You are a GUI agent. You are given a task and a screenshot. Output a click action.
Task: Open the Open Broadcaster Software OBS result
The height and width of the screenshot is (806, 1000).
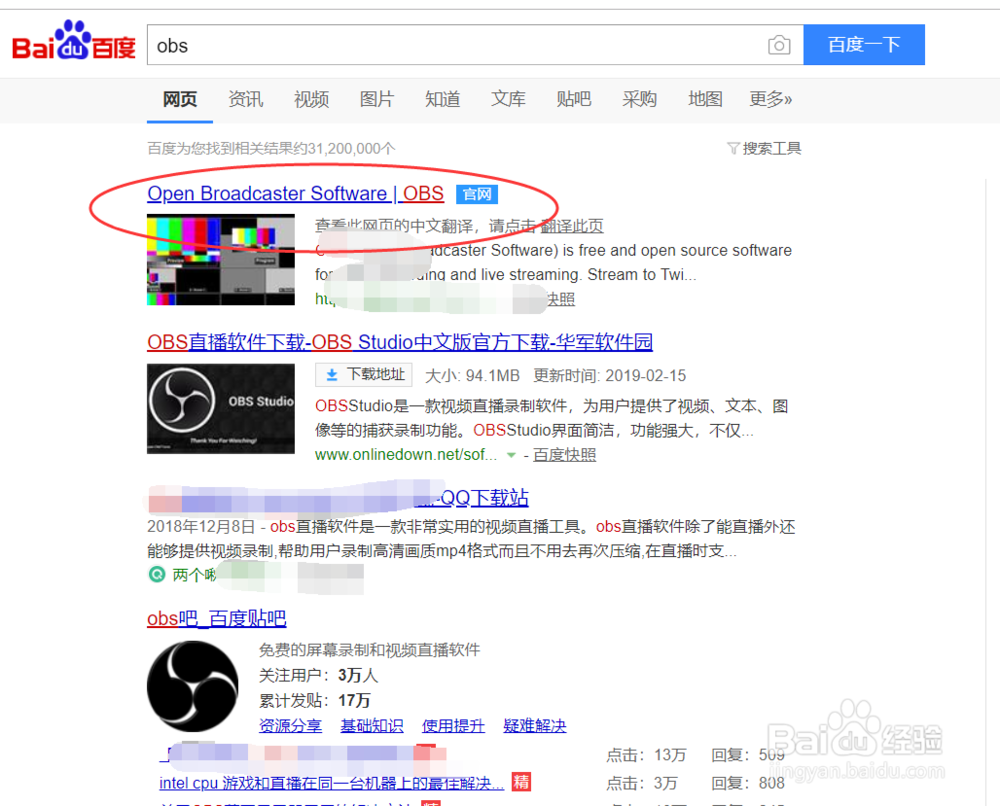tap(294, 193)
